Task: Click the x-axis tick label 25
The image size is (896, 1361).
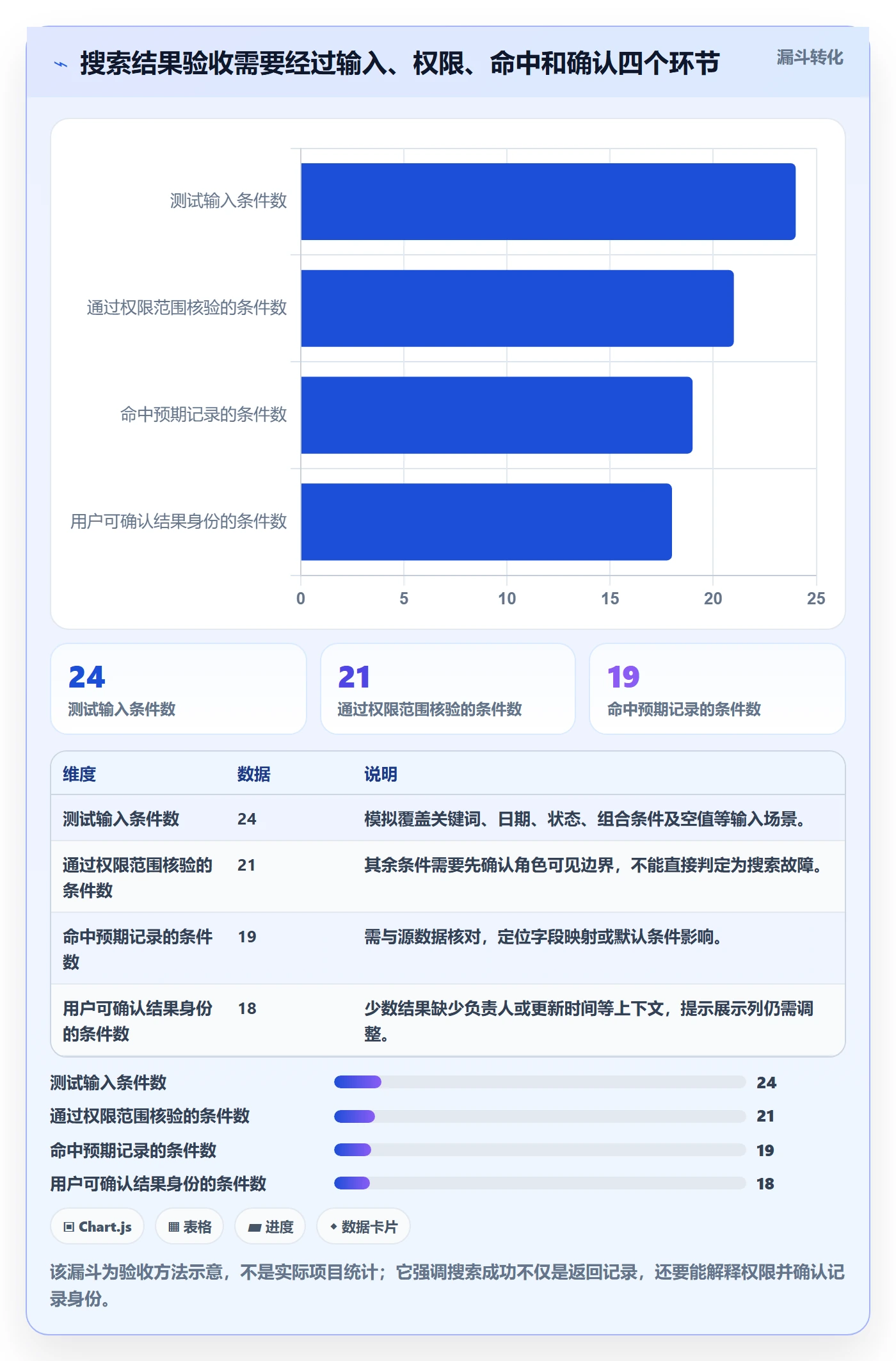Action: tap(816, 599)
